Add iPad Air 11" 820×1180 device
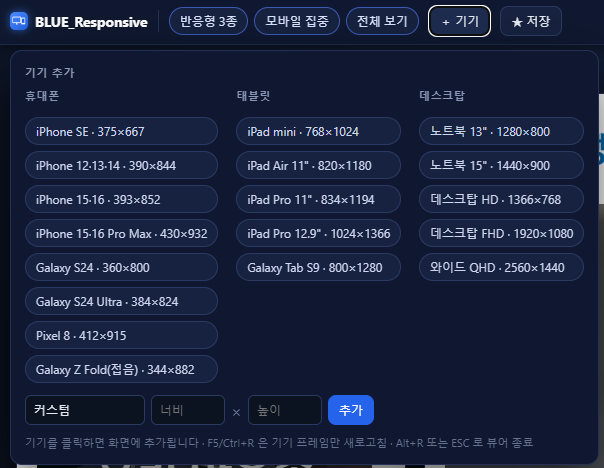This screenshot has width=604, height=468. click(318, 165)
